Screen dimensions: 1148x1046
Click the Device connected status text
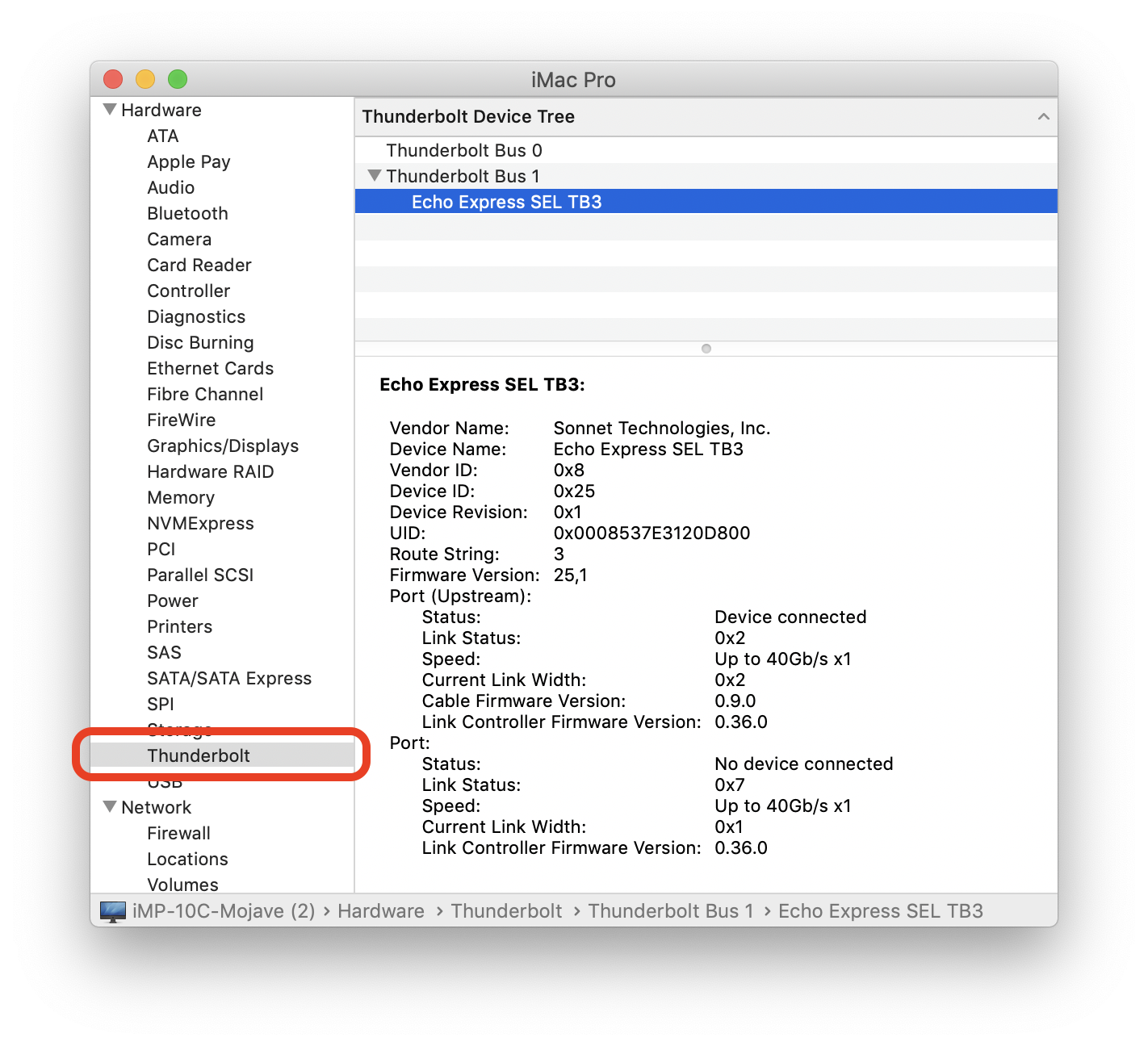790,617
